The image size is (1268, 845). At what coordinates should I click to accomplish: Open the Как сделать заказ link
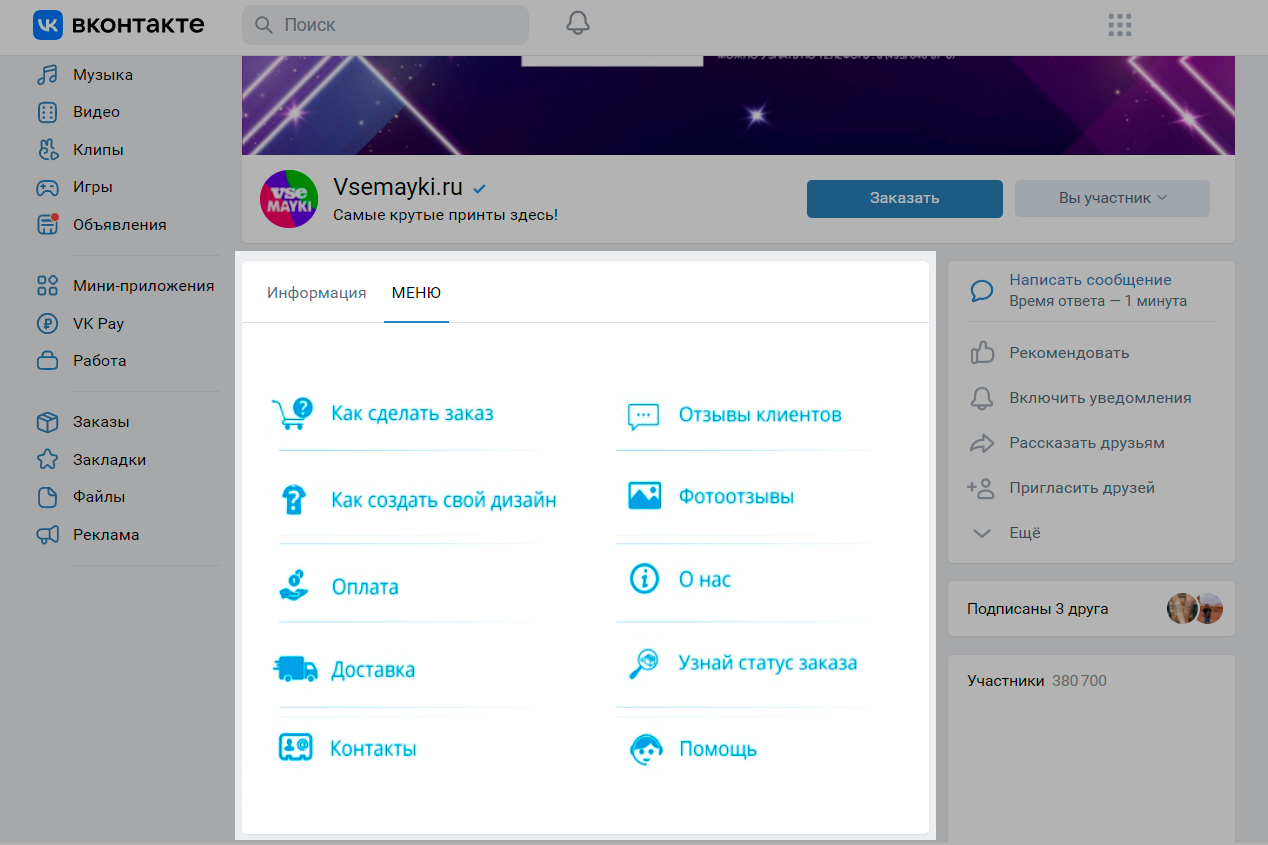click(x=412, y=413)
